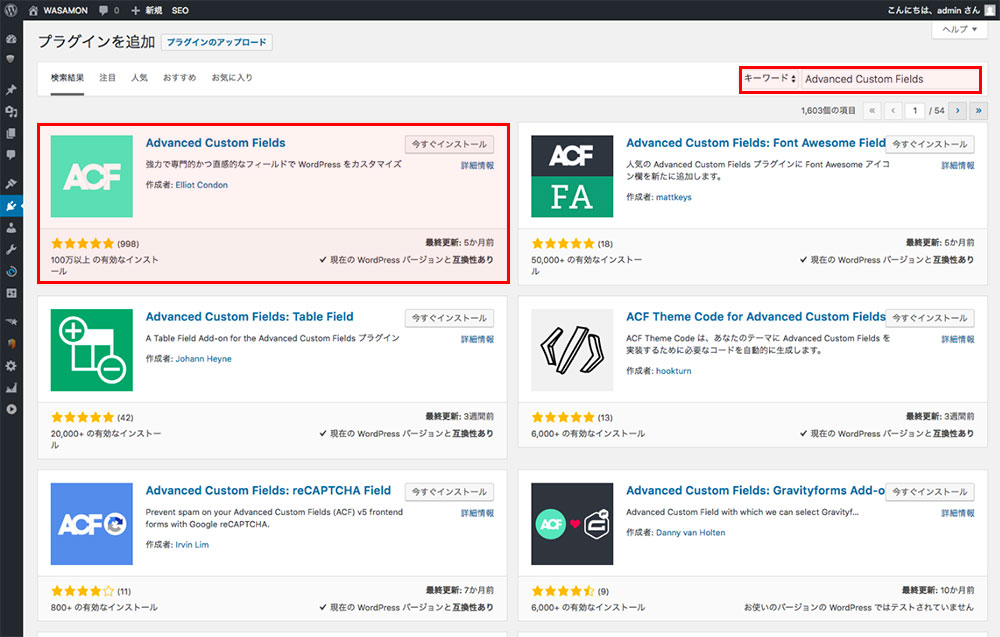Click the reCAPTCHA Field blue thumbnail
The height and width of the screenshot is (637, 1000).
tap(92, 524)
